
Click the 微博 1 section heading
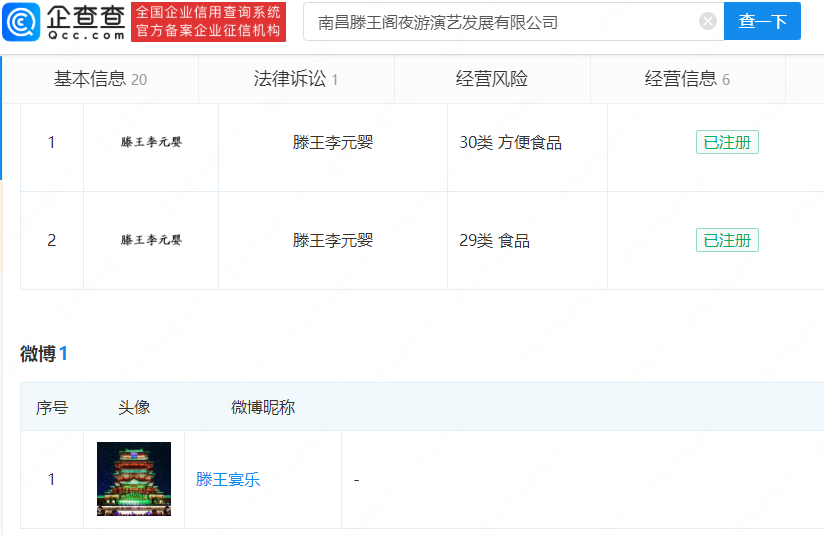tap(44, 354)
